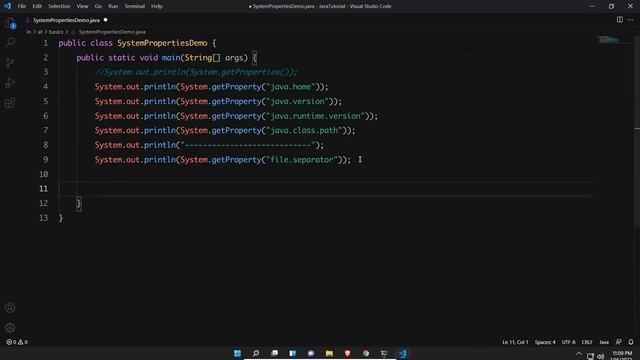Open the Explorer view in activity bar
Viewport: 640px width, 360px height.
click(10, 23)
